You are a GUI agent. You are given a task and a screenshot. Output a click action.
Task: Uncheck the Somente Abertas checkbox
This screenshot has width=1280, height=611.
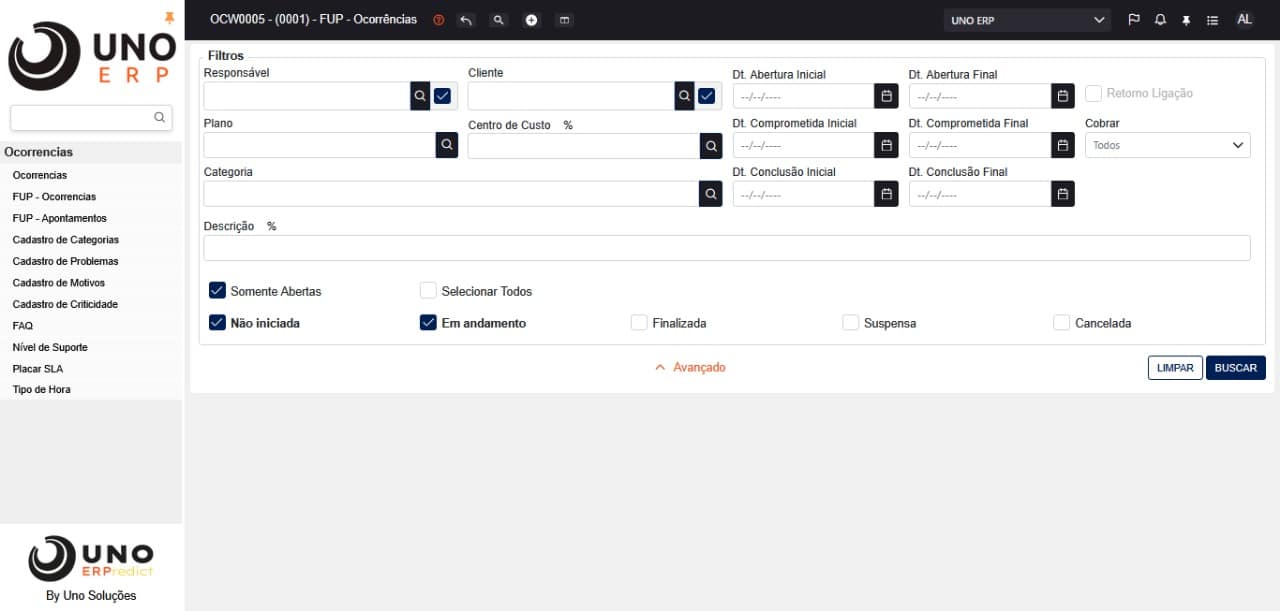pos(217,291)
